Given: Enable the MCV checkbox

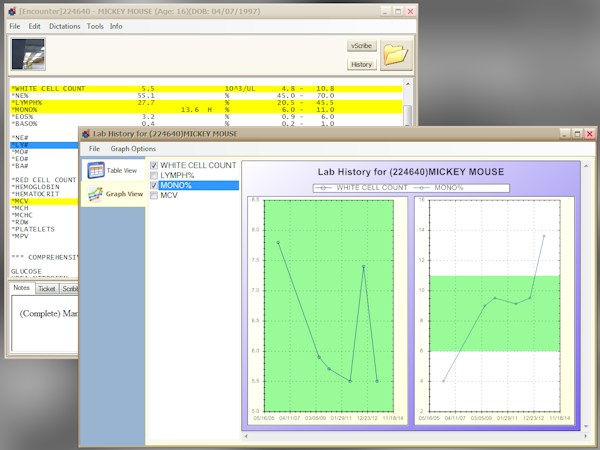Looking at the screenshot, I should point(154,195).
